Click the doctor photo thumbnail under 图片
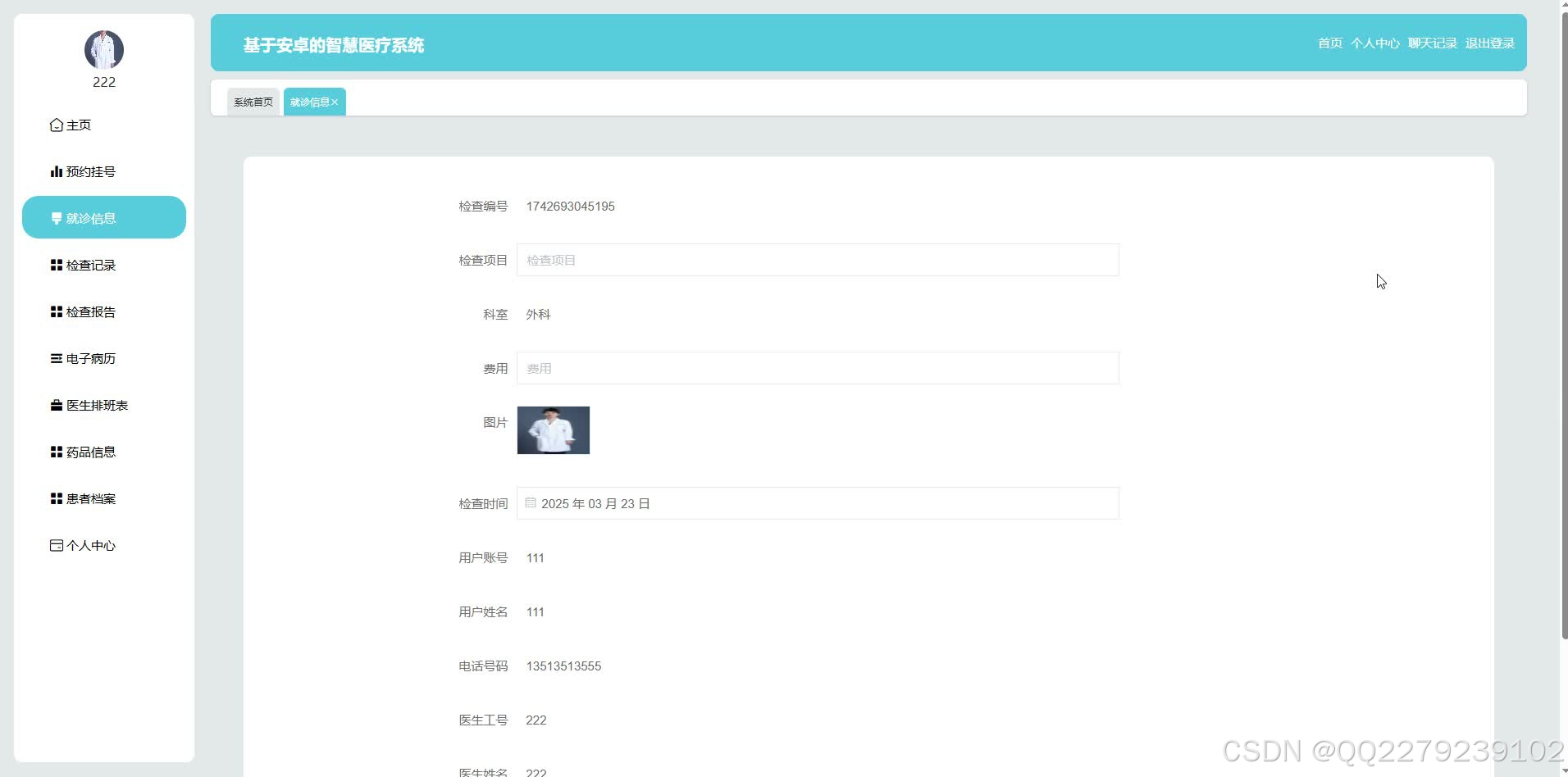The image size is (1568, 777). 553,429
